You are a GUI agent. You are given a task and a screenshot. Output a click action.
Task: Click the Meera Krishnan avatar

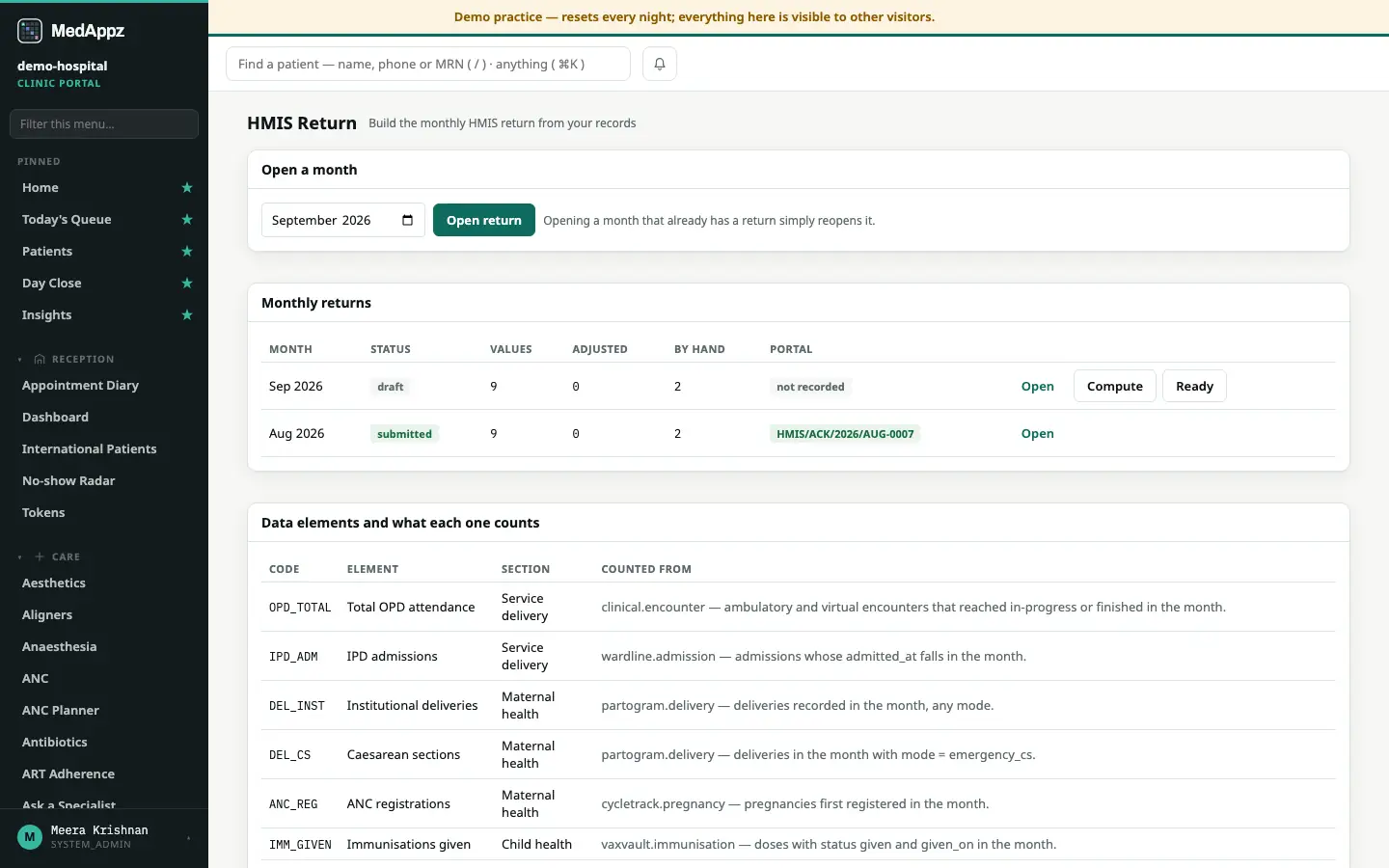tap(30, 837)
